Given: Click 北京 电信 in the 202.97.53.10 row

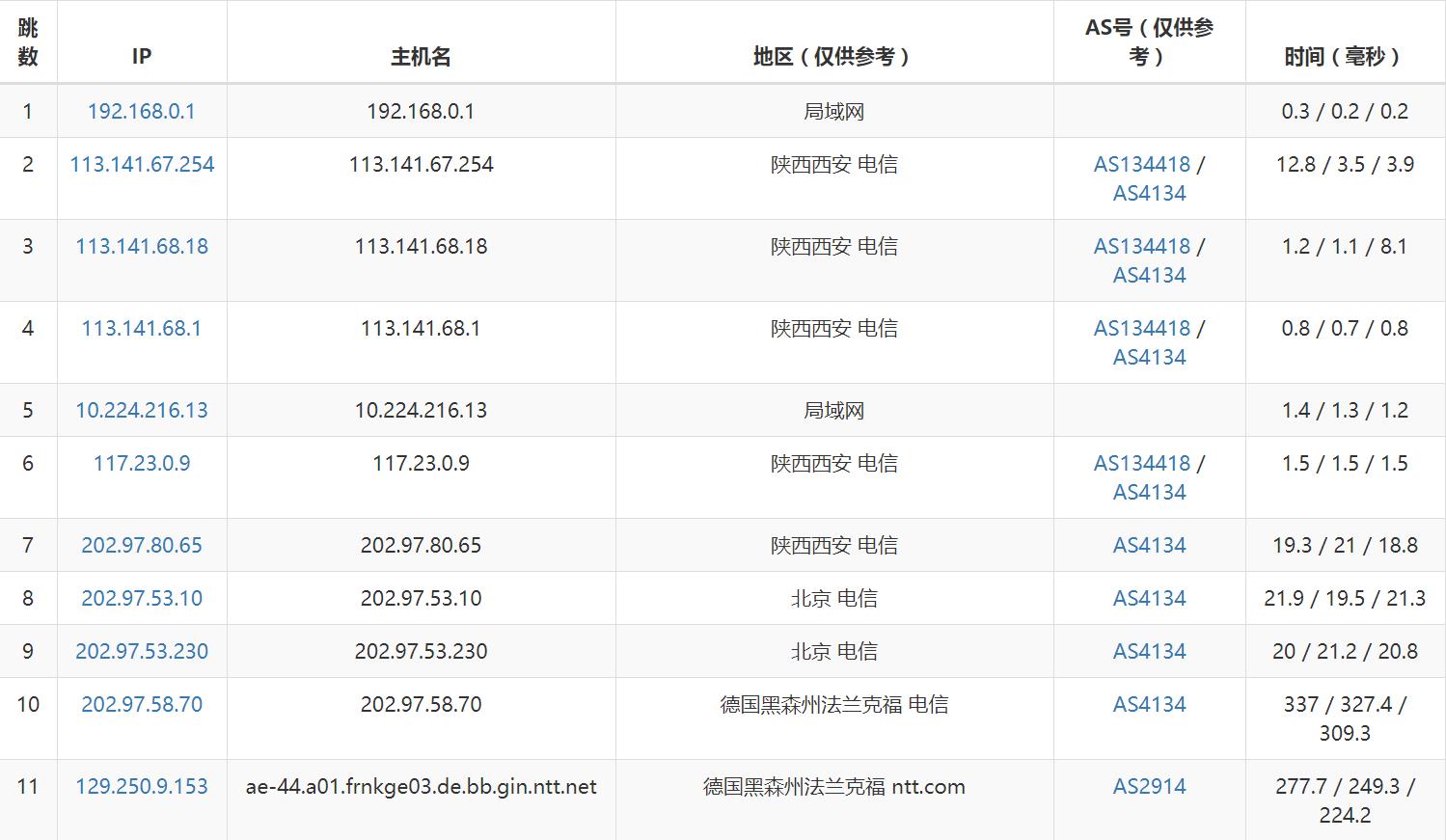Looking at the screenshot, I should pyautogui.click(x=834, y=598).
